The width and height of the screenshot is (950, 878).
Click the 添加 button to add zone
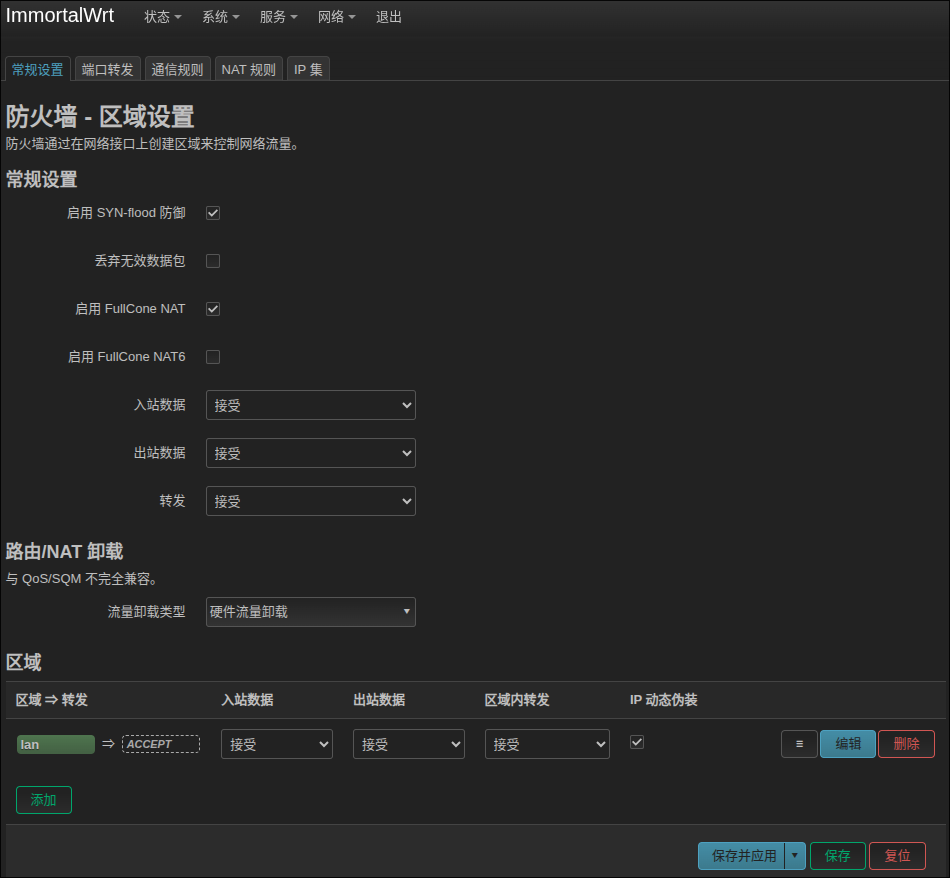[44, 800]
